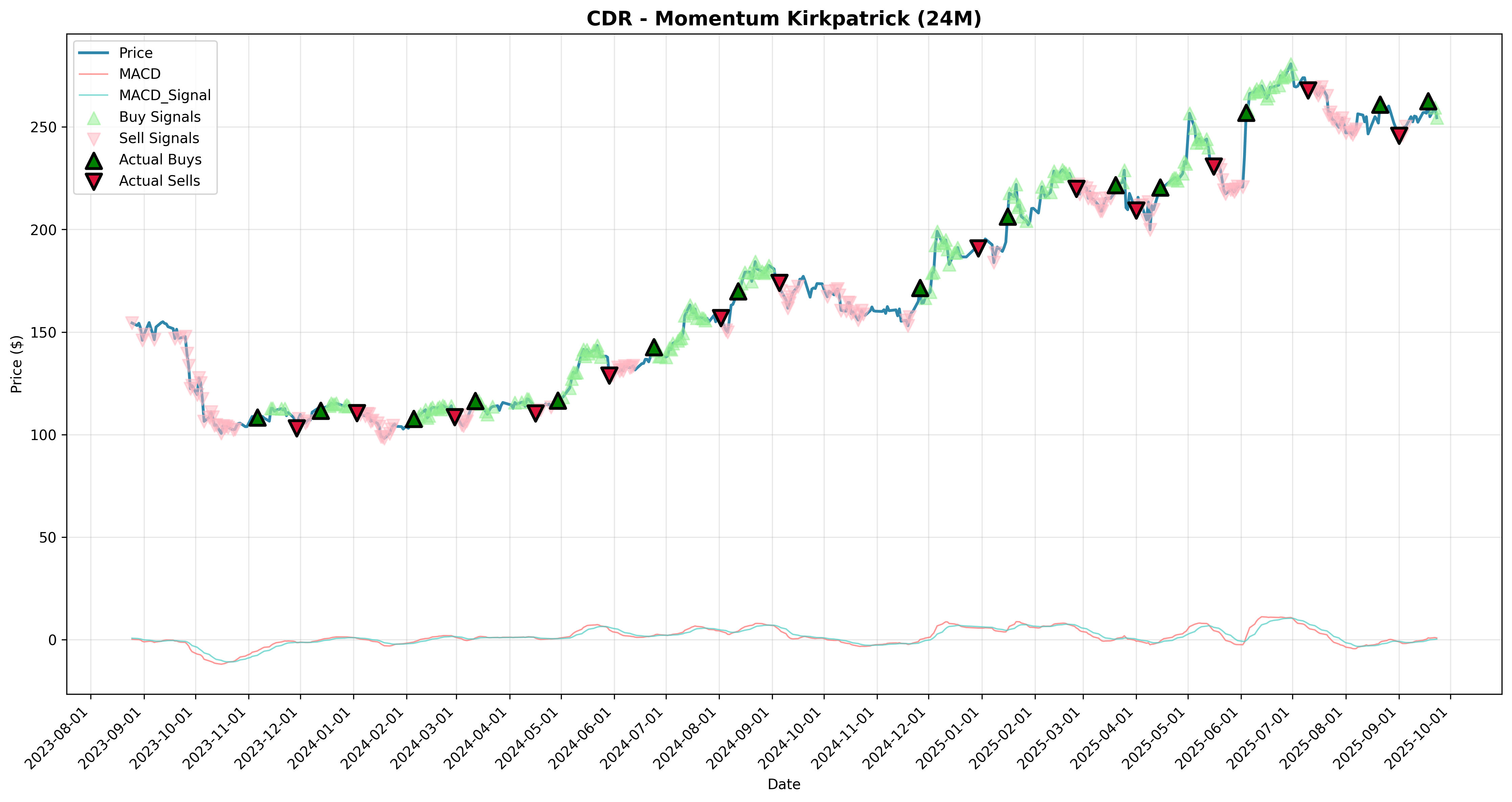Click the 0 tick on the price axis
This screenshot has width=1512, height=802.
53,640
